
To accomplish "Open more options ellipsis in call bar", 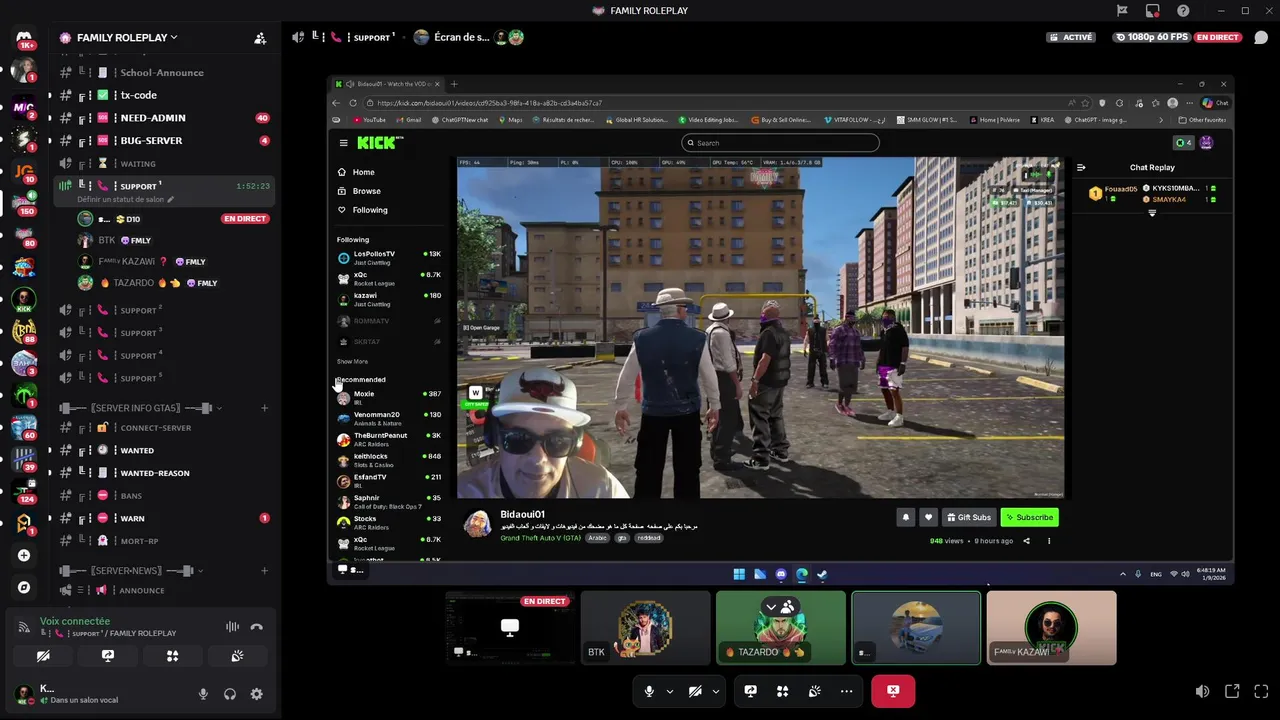I will tap(846, 691).
